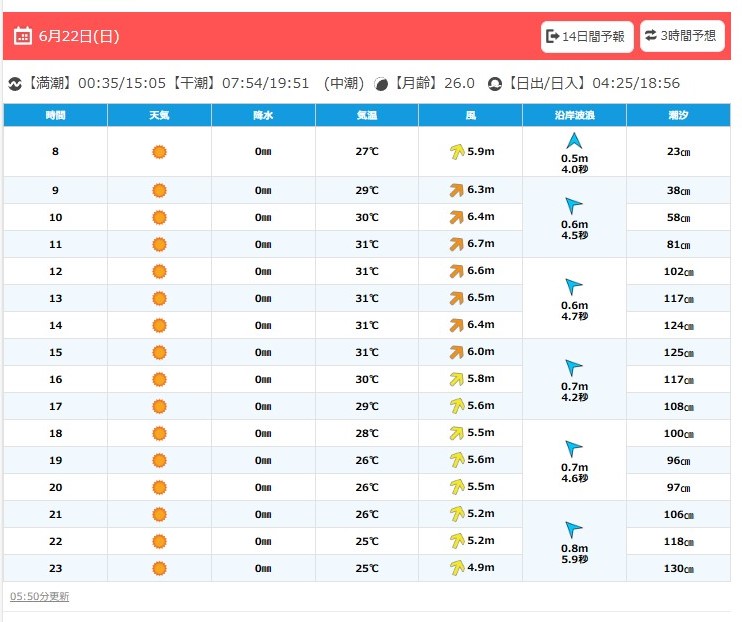Click the sunny weather icon for hour 21

pos(159,515)
